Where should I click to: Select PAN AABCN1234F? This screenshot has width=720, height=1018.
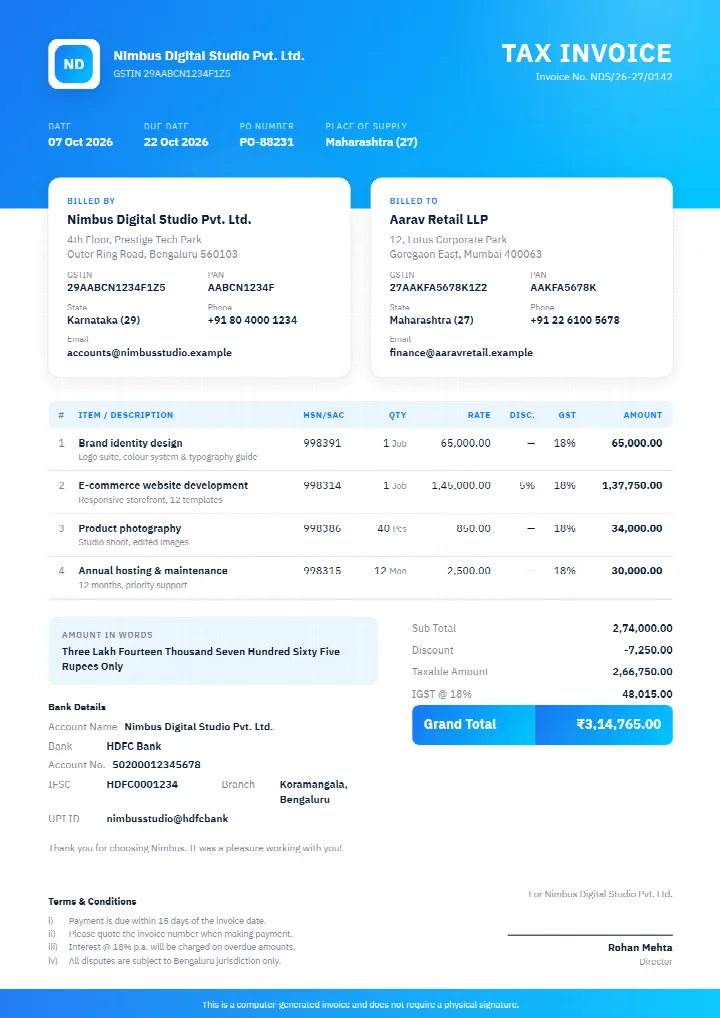(241, 287)
